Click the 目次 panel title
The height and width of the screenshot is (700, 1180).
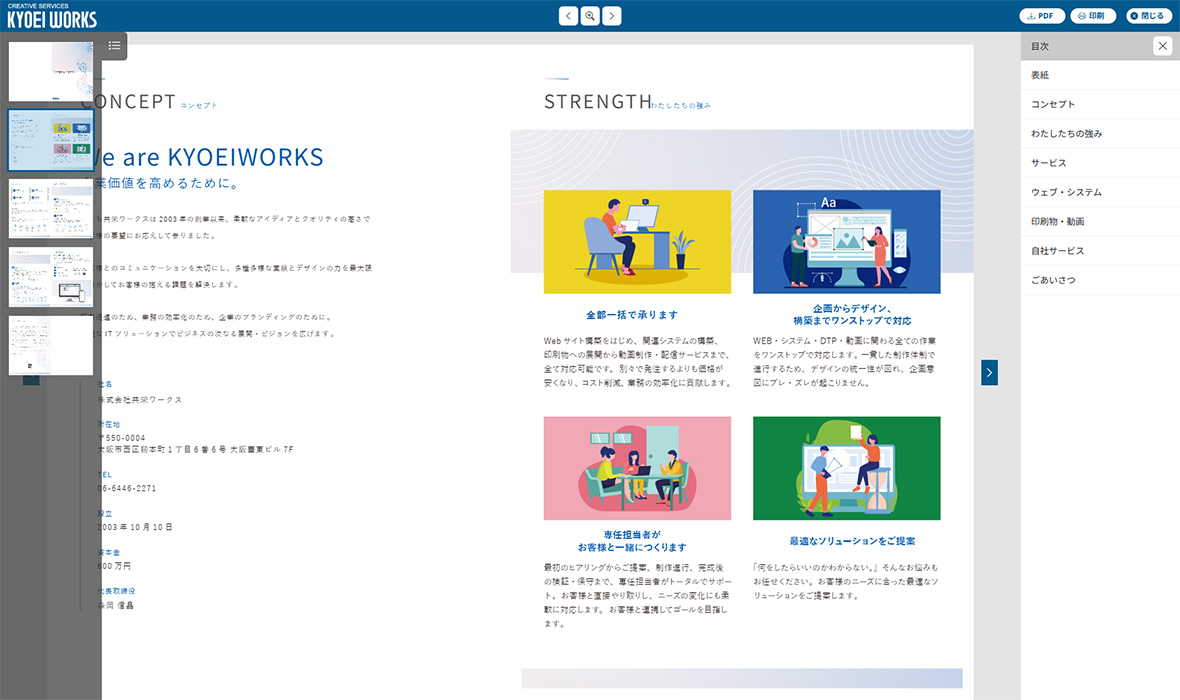1040,47
